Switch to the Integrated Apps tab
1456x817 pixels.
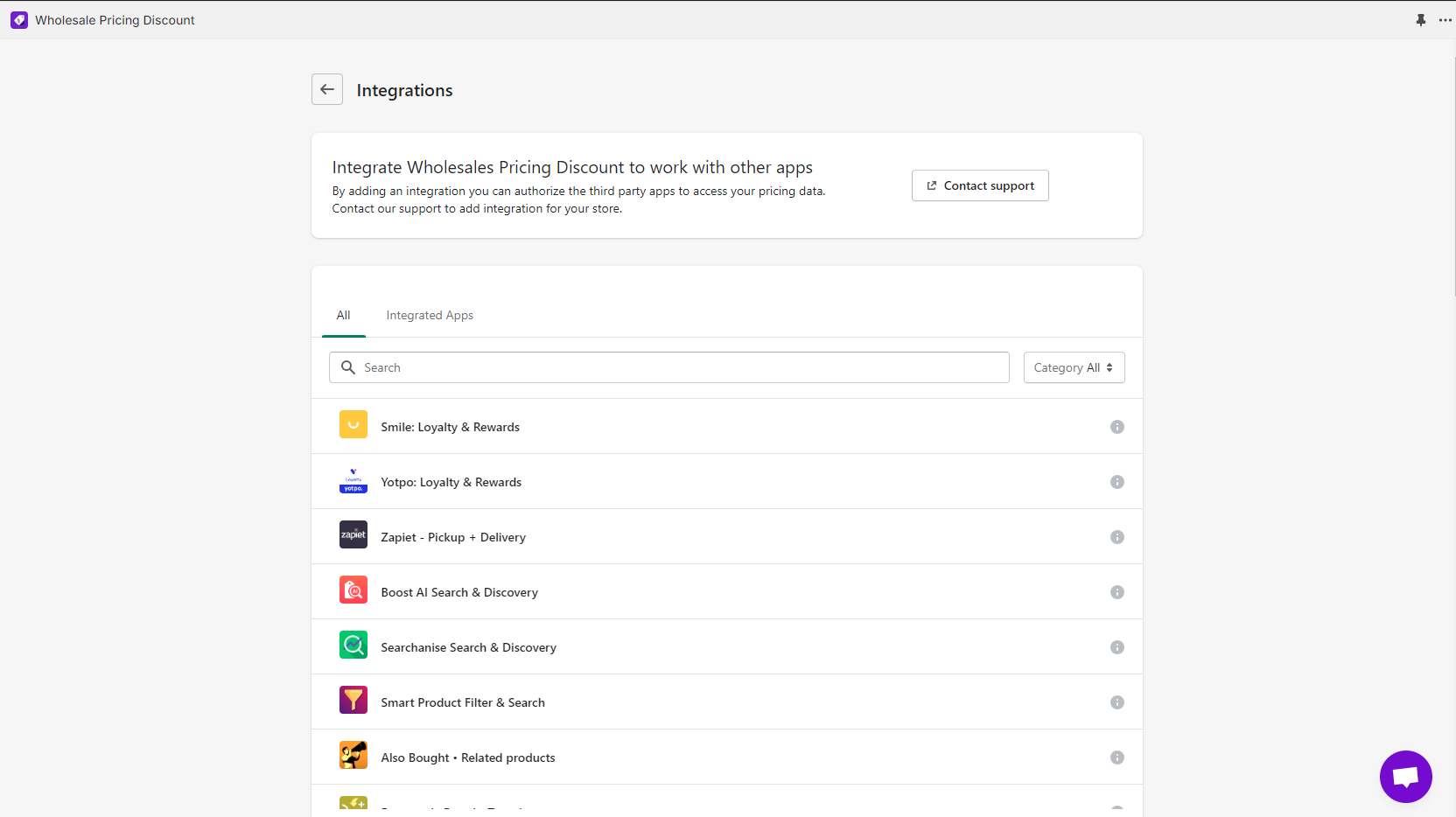(x=430, y=316)
